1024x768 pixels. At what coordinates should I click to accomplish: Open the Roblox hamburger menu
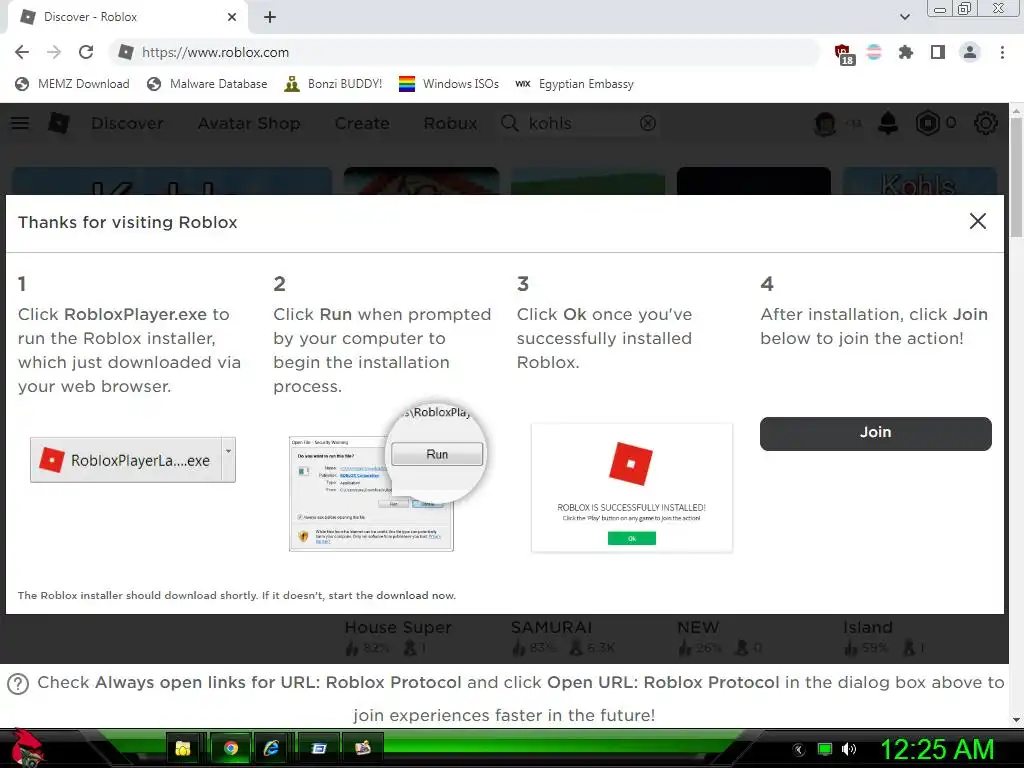coord(20,123)
